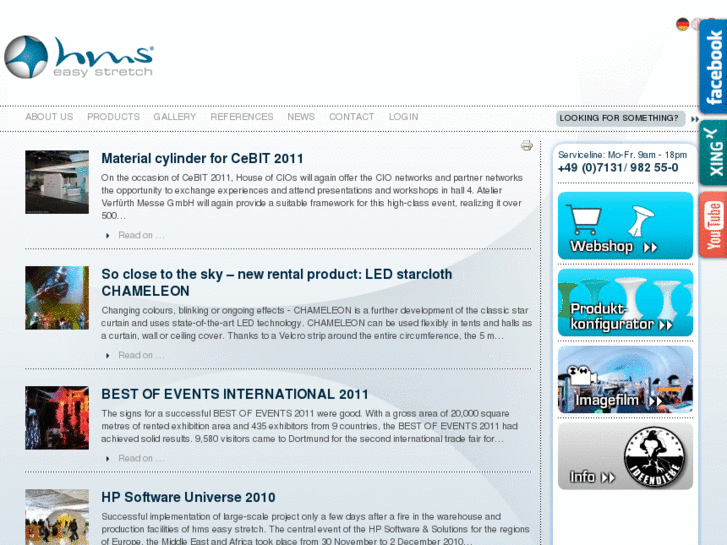This screenshot has height=545, width=727.
Task: Open the YouTube side tab
Action: 713,225
